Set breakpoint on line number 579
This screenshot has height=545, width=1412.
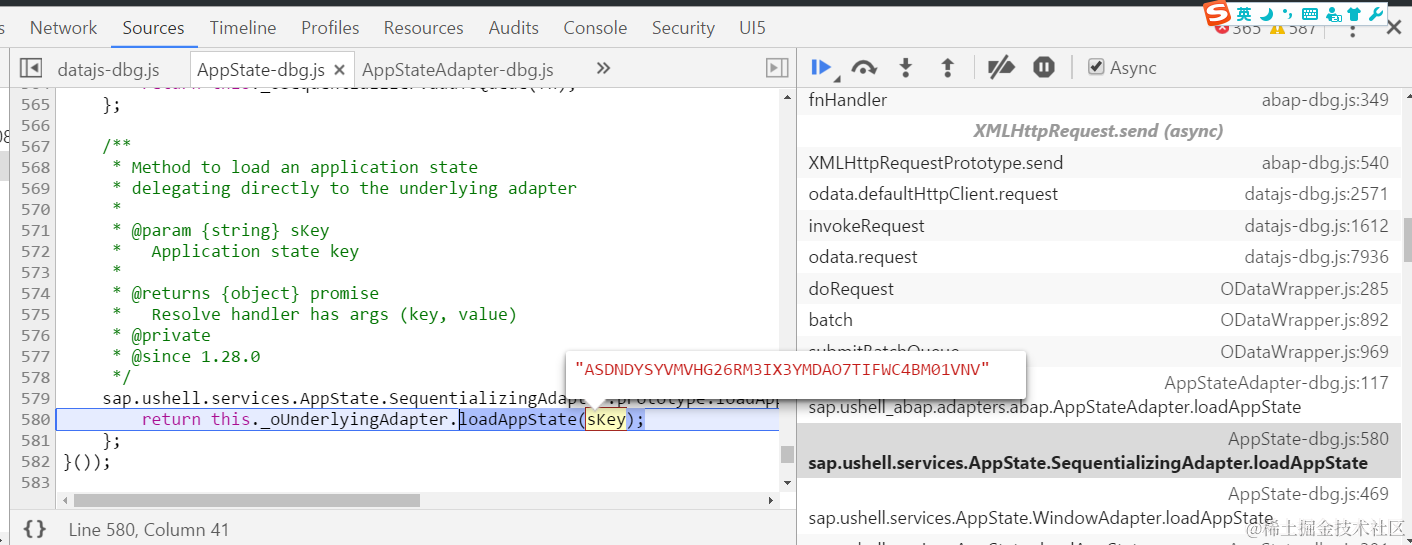[35, 398]
